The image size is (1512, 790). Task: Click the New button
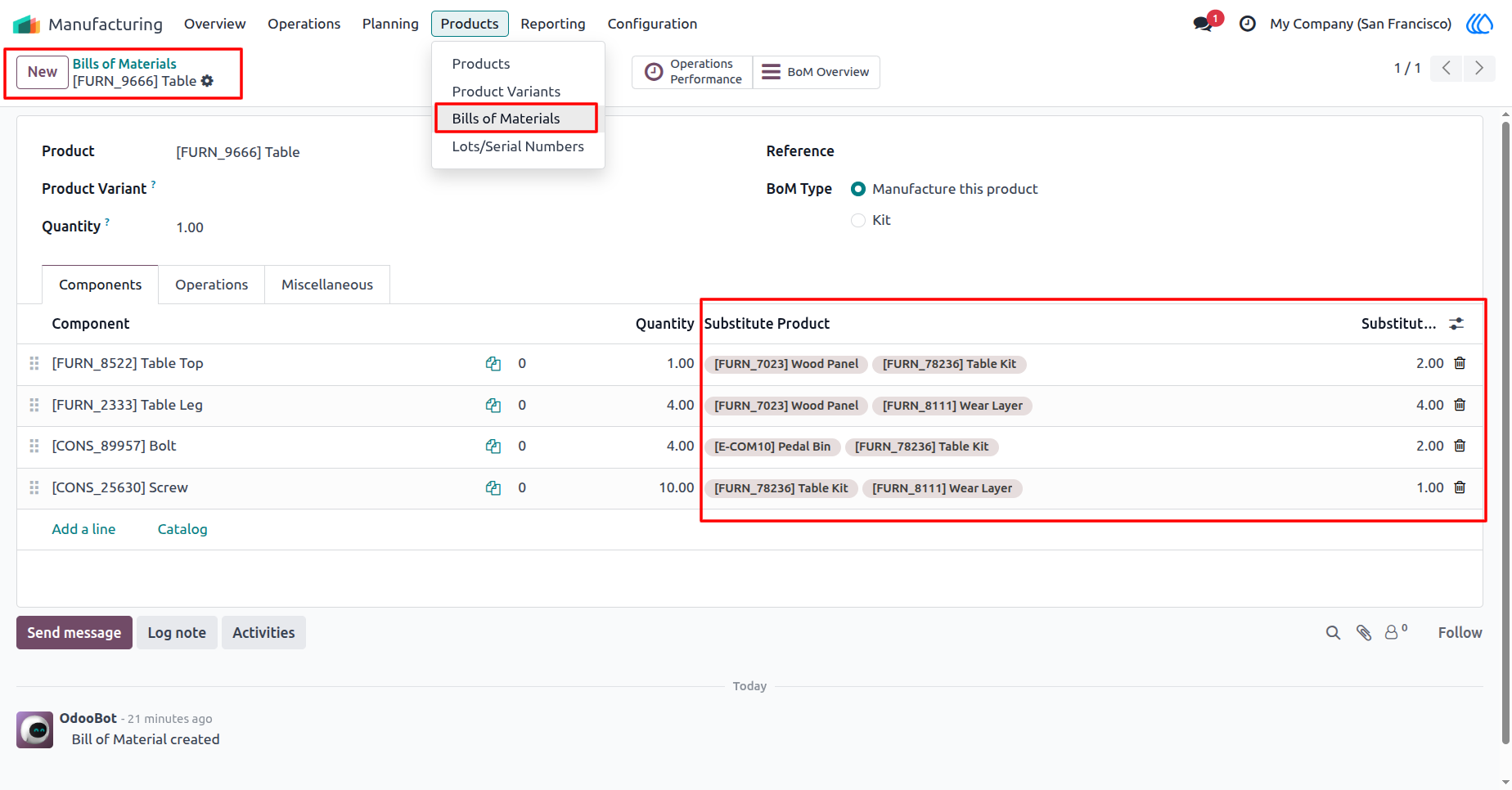tap(43, 72)
